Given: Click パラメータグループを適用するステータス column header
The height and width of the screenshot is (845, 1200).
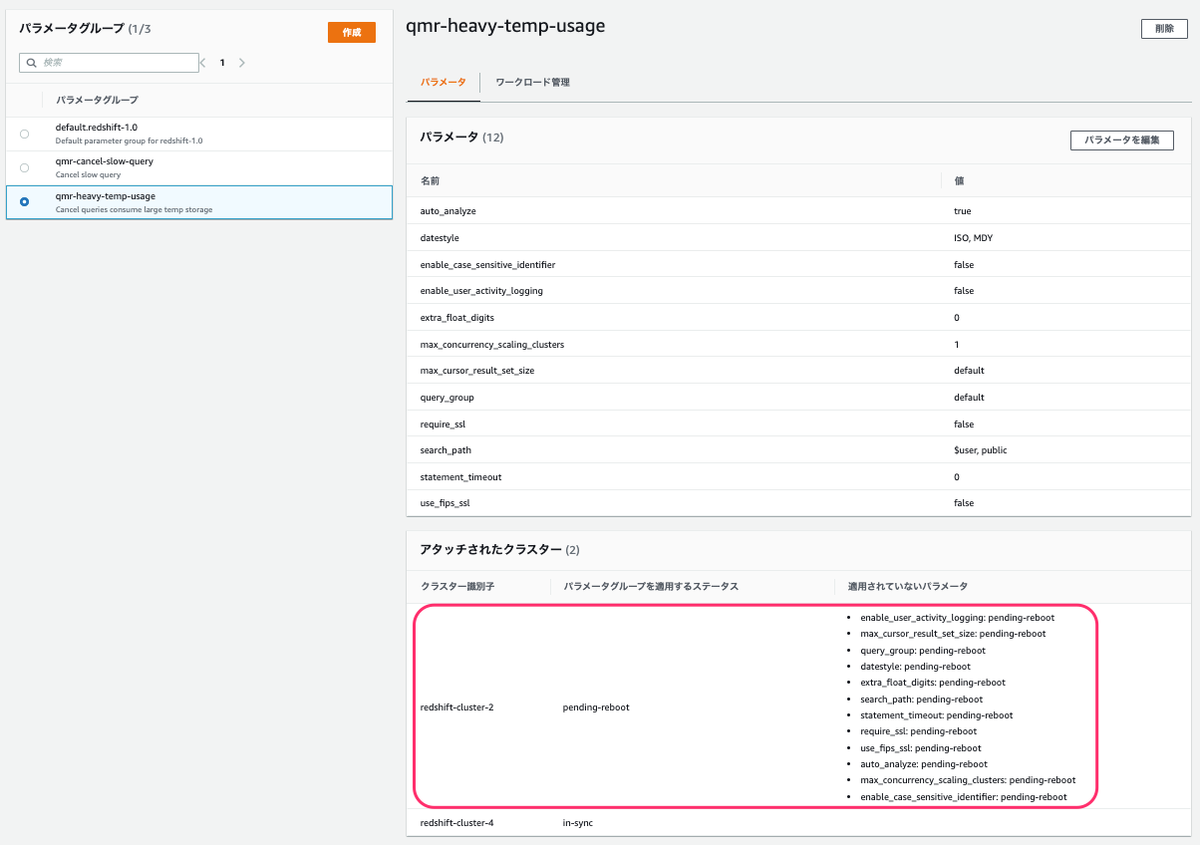Looking at the screenshot, I should [x=651, y=585].
